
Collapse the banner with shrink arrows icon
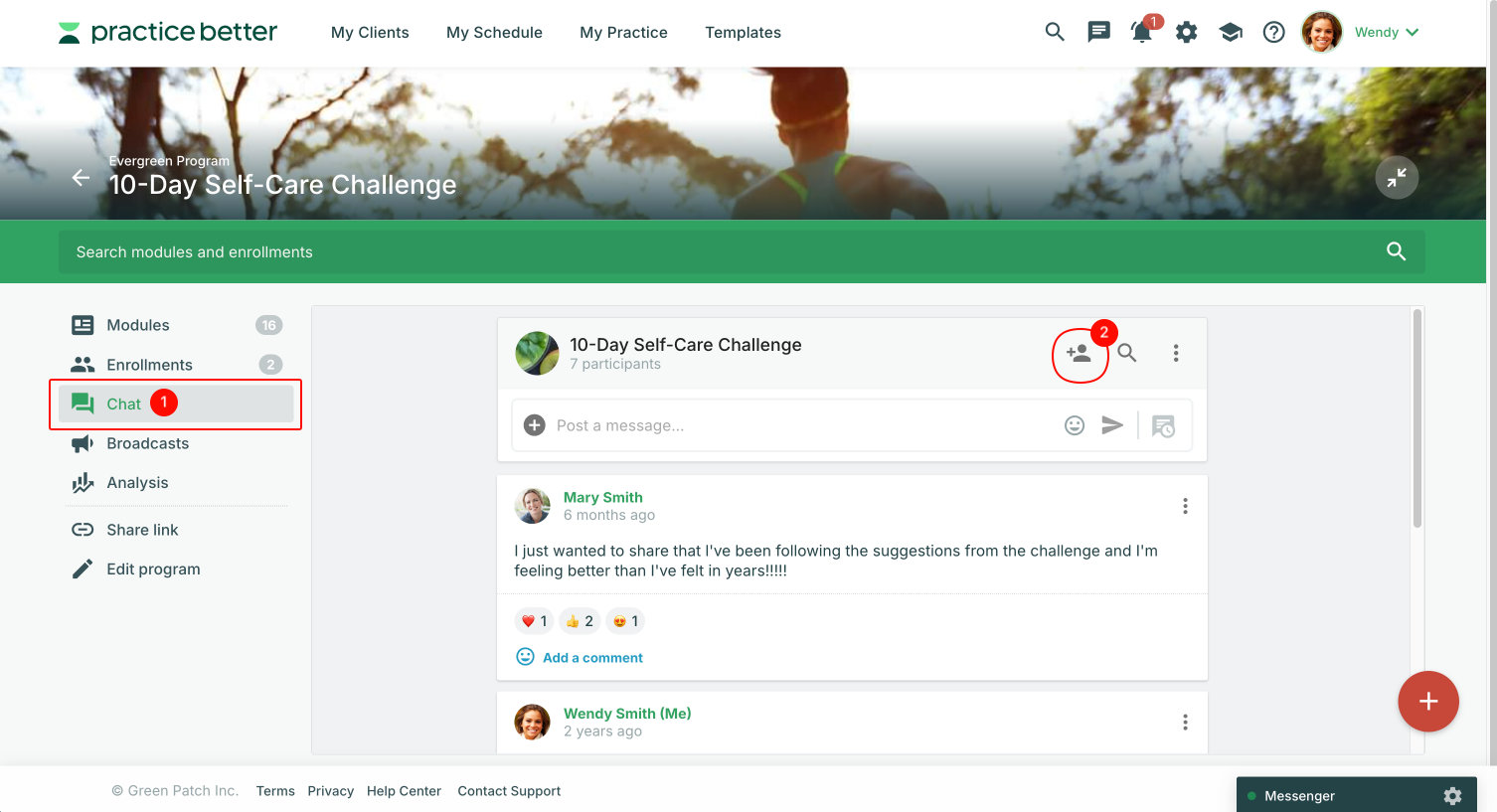click(x=1397, y=178)
